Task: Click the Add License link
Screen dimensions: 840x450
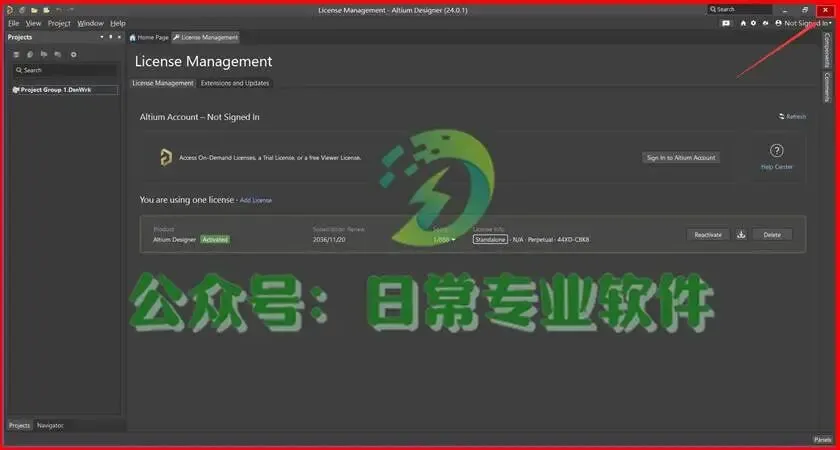Action: (256, 200)
